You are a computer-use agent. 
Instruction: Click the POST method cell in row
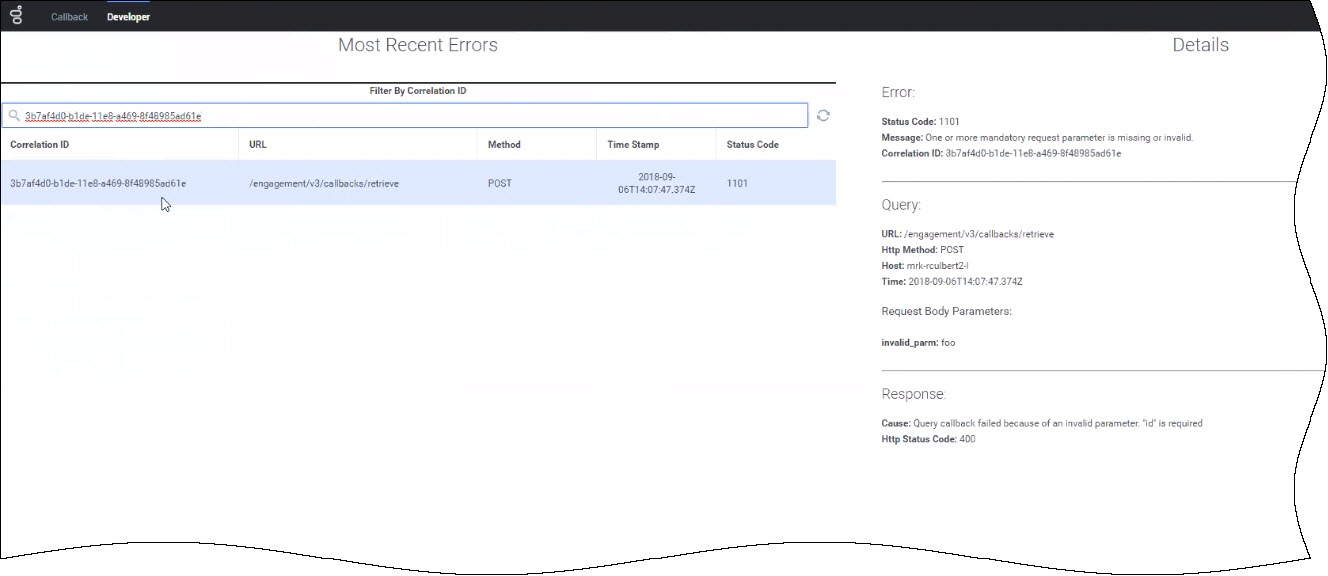point(500,184)
